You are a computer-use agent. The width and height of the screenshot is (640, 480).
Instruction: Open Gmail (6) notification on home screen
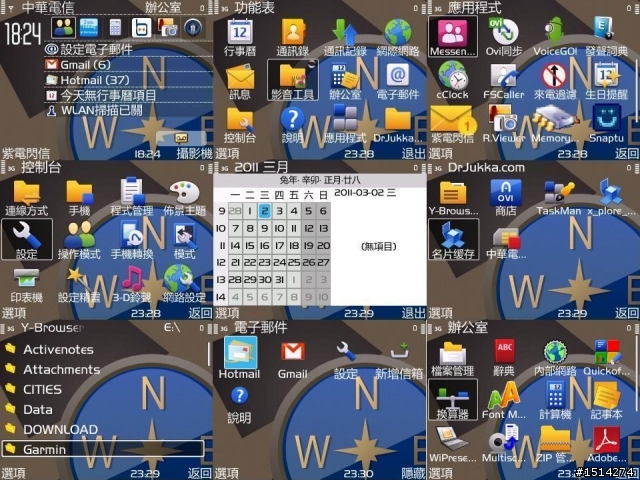pos(128,64)
